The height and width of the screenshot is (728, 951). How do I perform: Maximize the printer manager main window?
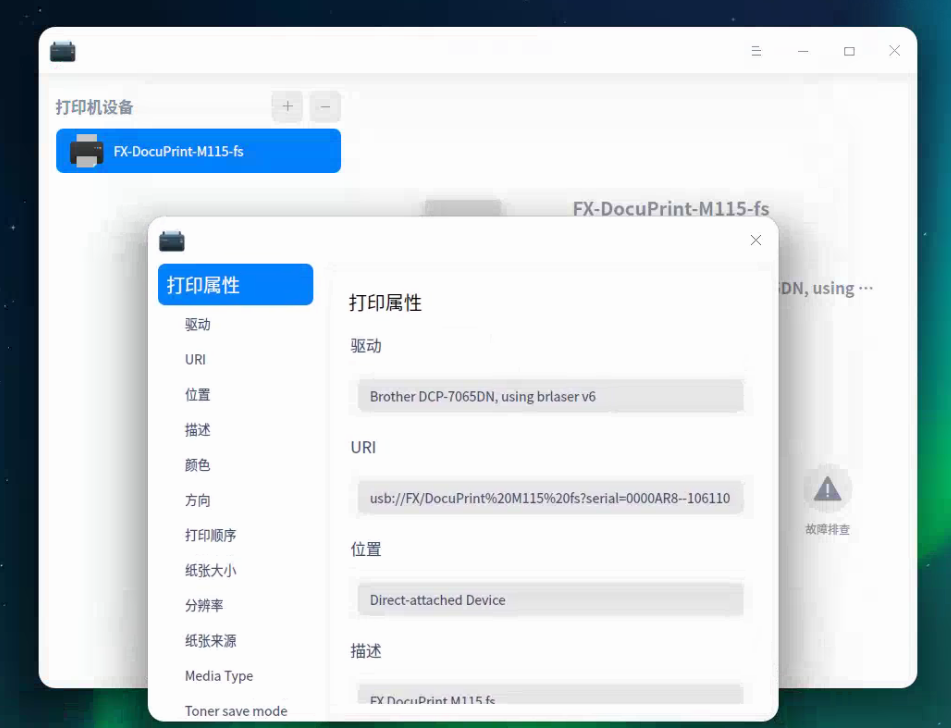[849, 51]
